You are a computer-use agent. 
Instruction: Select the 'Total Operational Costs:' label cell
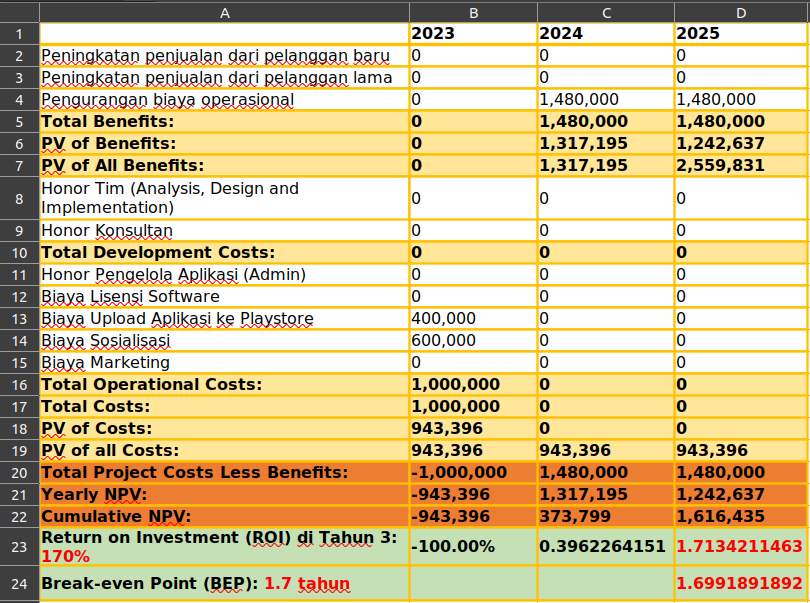[224, 385]
